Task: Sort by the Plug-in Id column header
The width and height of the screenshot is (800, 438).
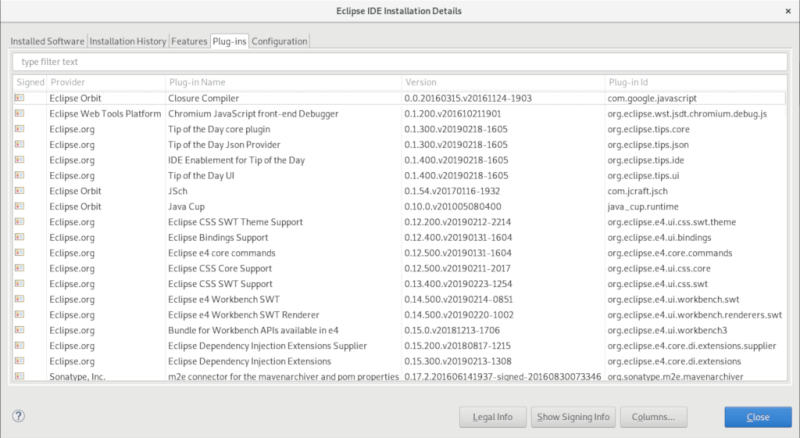Action: pyautogui.click(x=696, y=82)
